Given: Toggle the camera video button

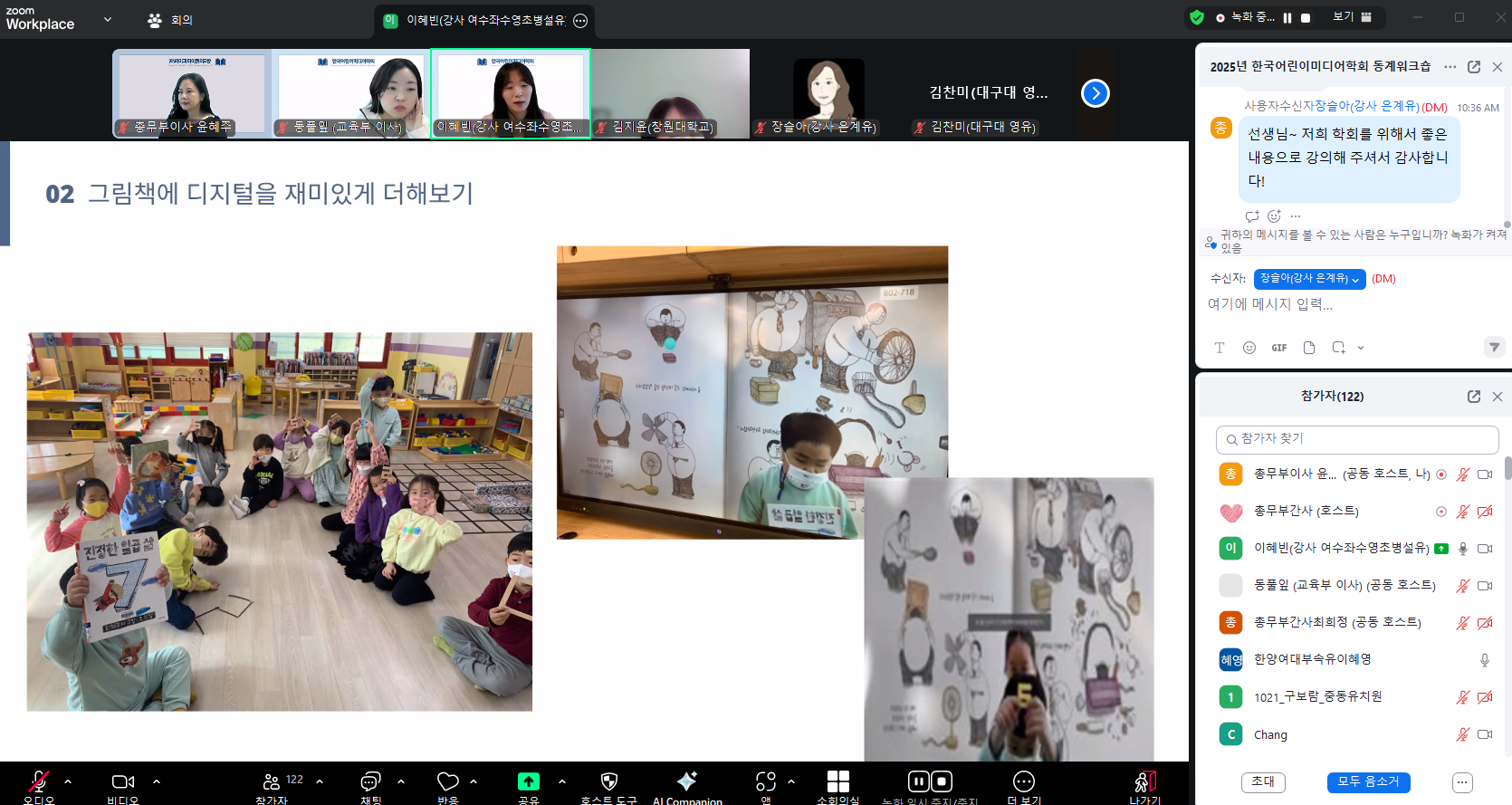Looking at the screenshot, I should tap(123, 781).
